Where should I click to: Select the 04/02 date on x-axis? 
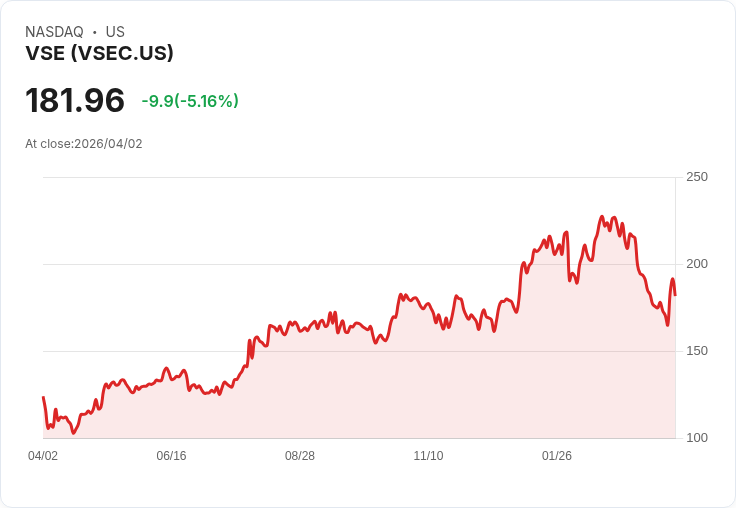click(43, 456)
